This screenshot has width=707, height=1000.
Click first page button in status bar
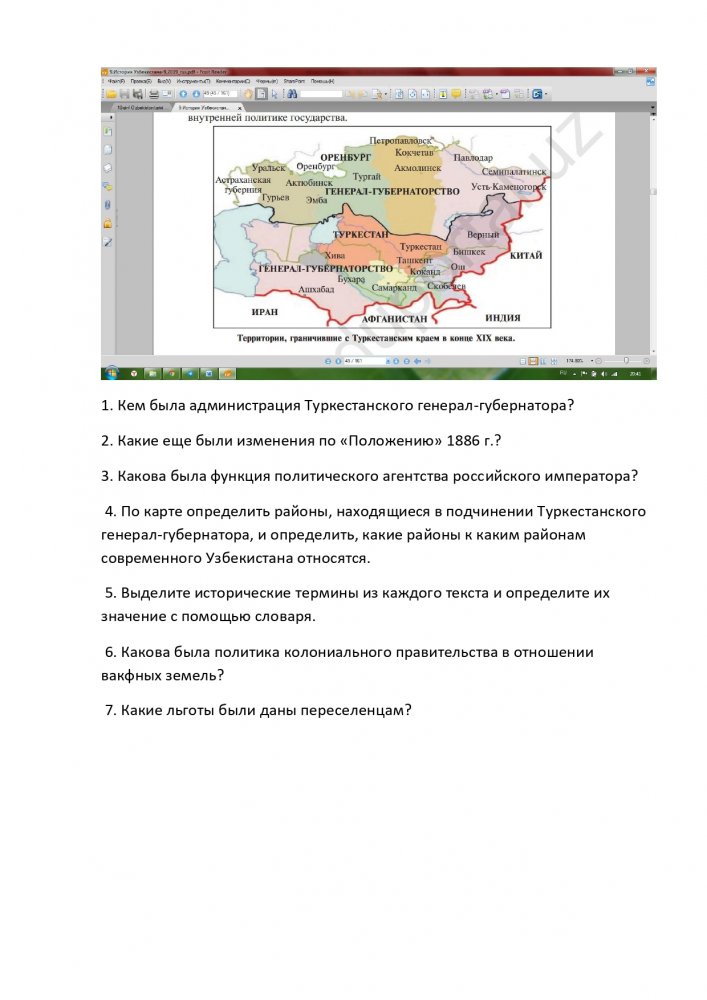click(x=328, y=361)
